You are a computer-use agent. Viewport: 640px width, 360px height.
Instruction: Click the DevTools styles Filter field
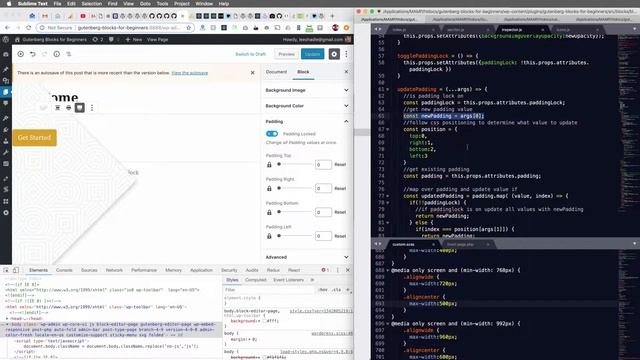point(269,290)
